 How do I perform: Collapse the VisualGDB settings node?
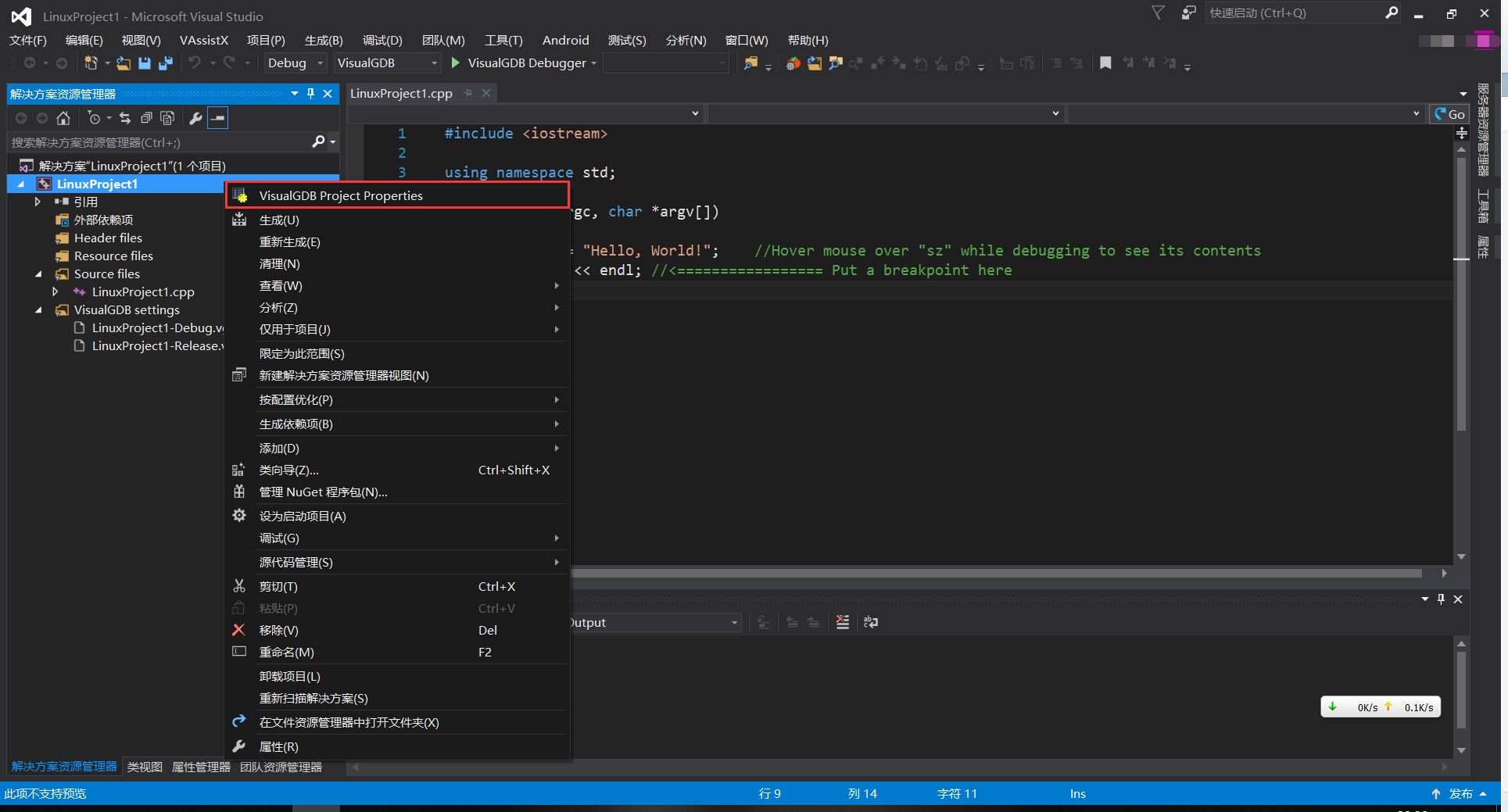pyautogui.click(x=38, y=309)
